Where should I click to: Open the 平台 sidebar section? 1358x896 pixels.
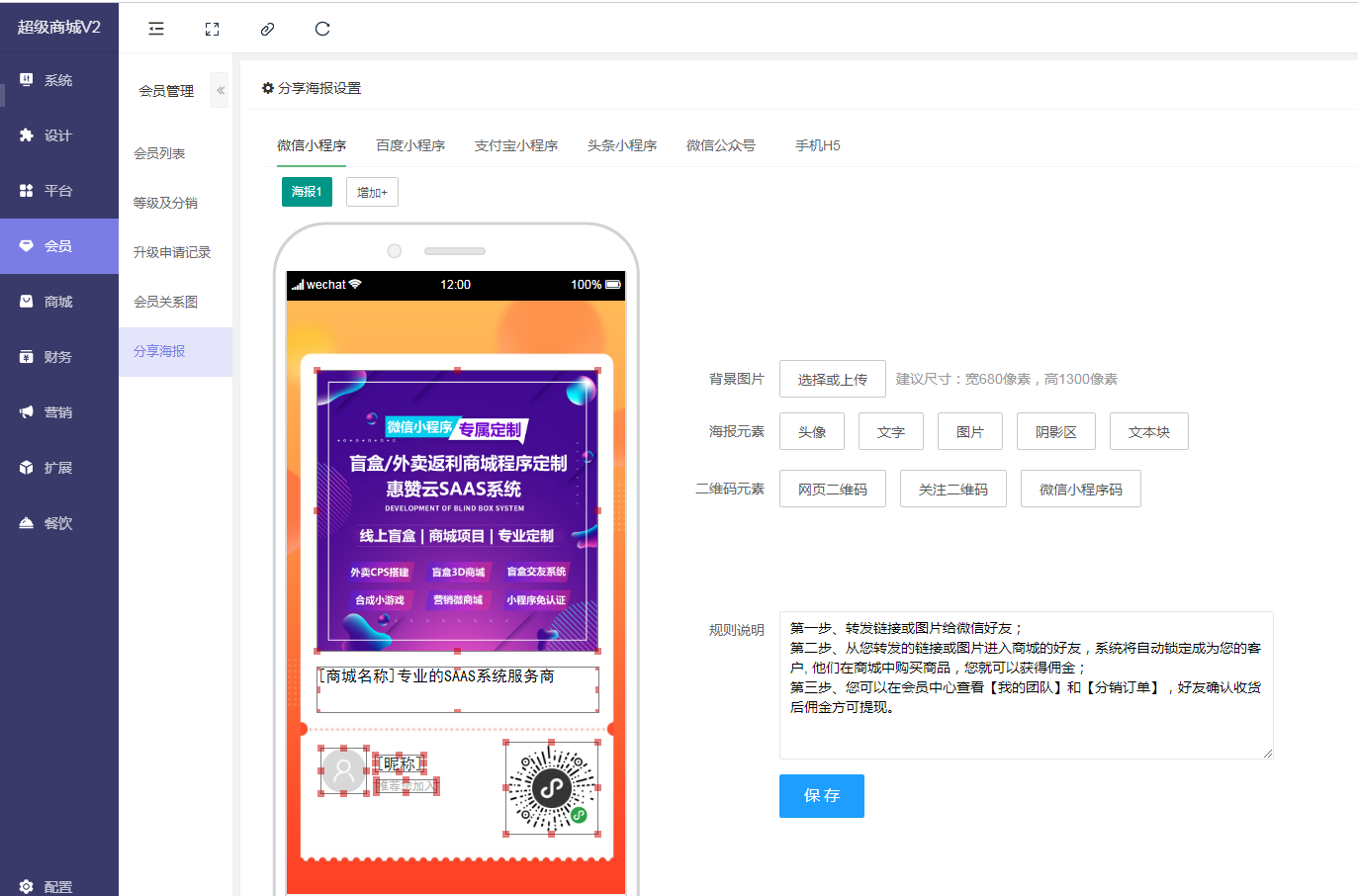coord(59,191)
